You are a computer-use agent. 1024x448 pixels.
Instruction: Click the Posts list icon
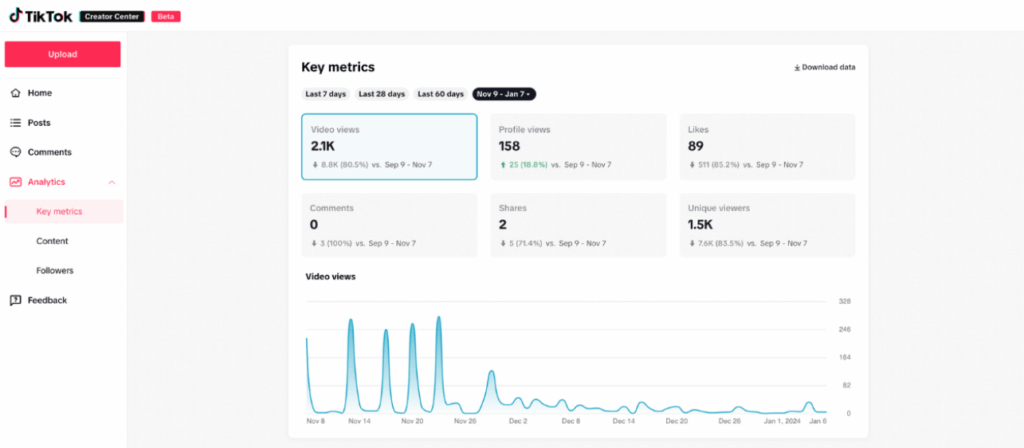15,123
